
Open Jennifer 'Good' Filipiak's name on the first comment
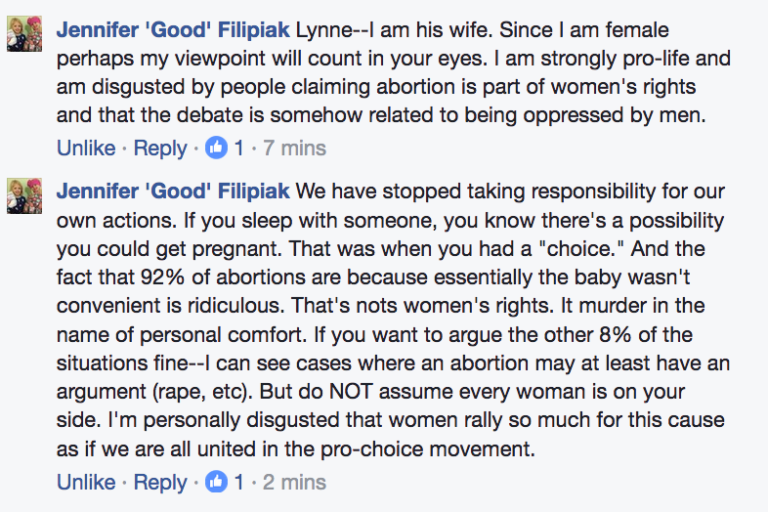click(173, 30)
